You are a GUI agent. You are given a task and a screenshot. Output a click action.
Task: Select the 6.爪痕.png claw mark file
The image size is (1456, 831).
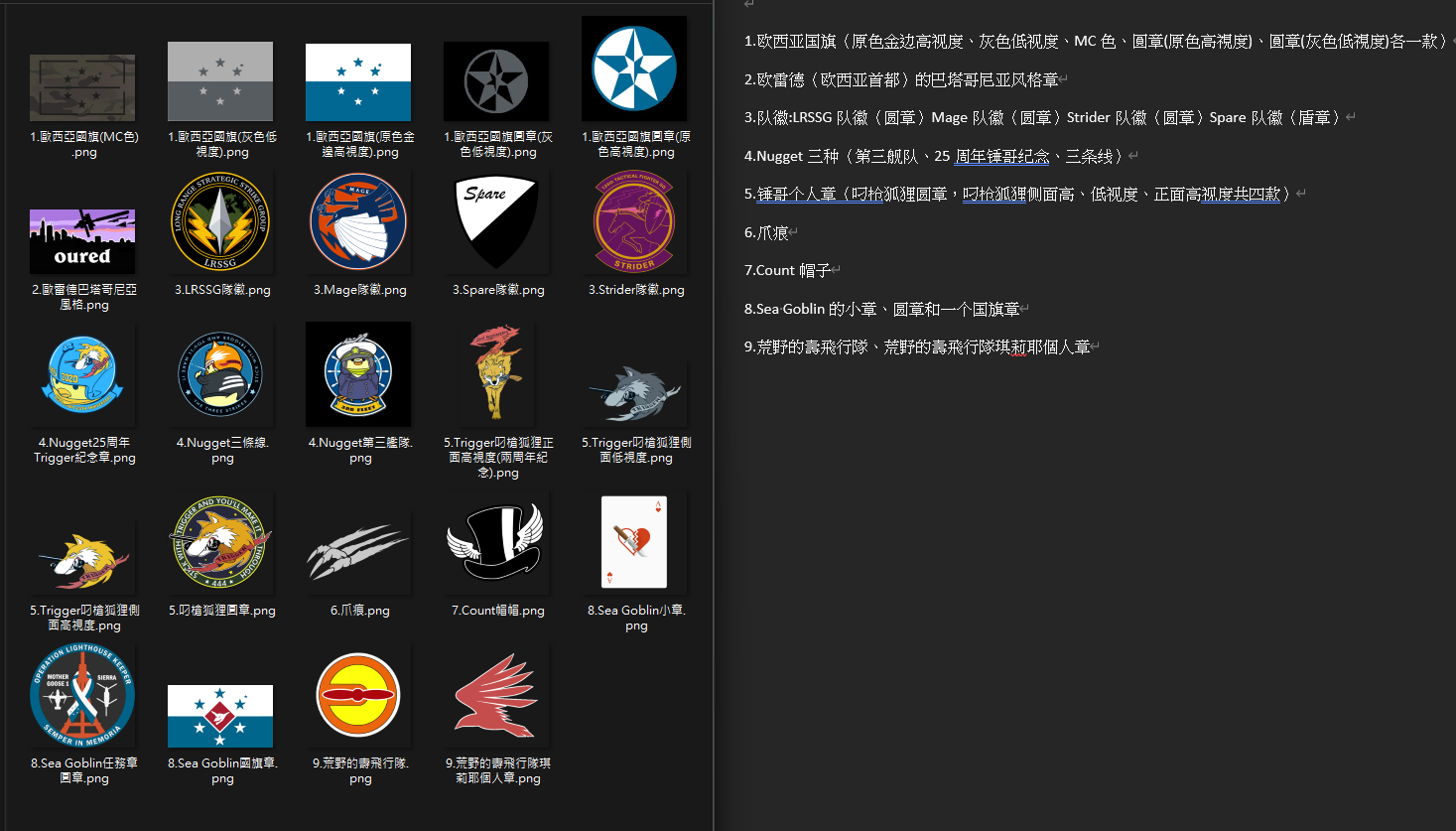point(358,543)
